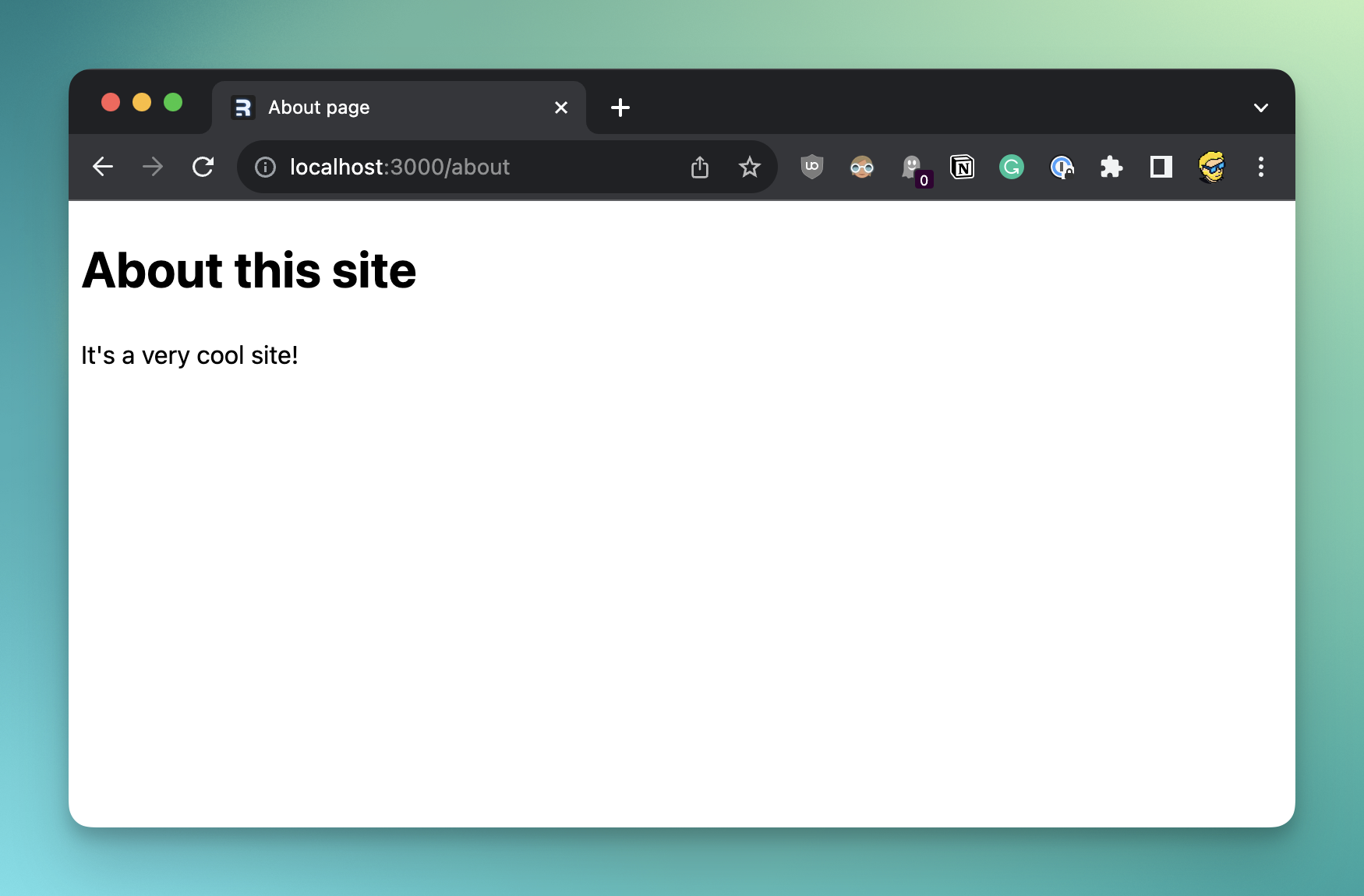The width and height of the screenshot is (1364, 896).
Task: Open the 1Password extension
Action: pyautogui.click(x=1062, y=167)
